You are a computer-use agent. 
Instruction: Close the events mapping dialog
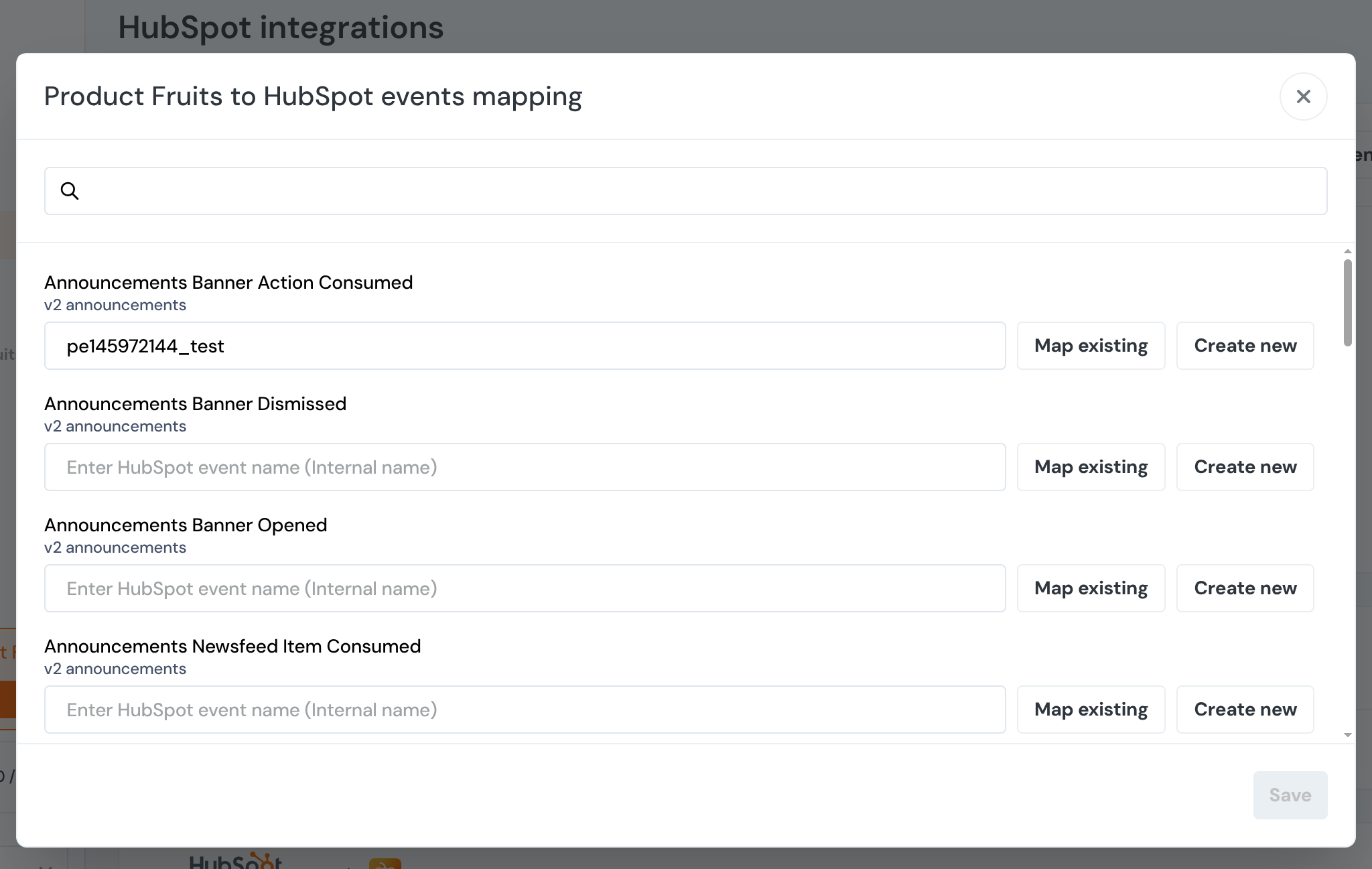(x=1303, y=96)
